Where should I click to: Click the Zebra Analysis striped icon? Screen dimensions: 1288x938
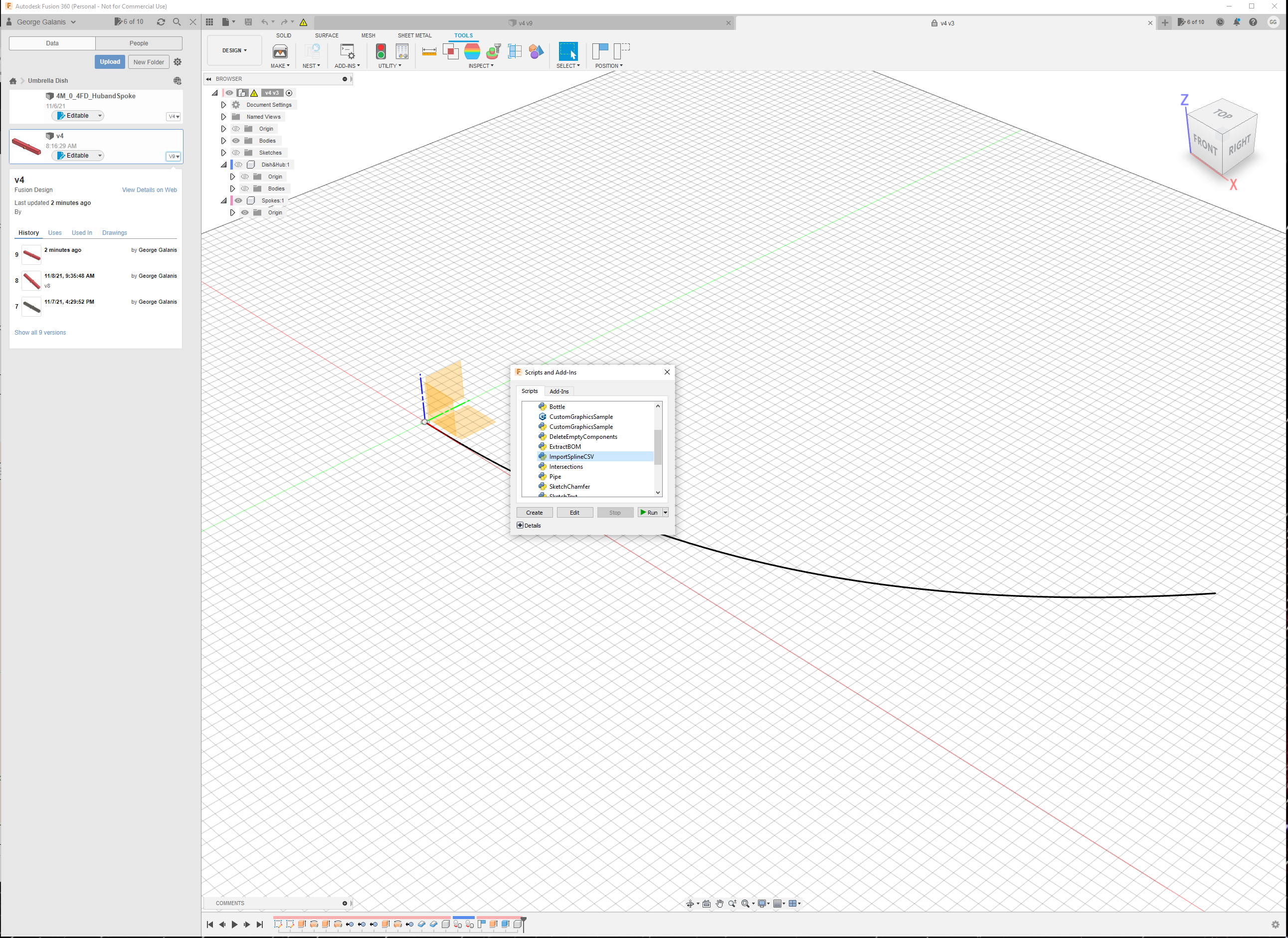click(x=472, y=52)
